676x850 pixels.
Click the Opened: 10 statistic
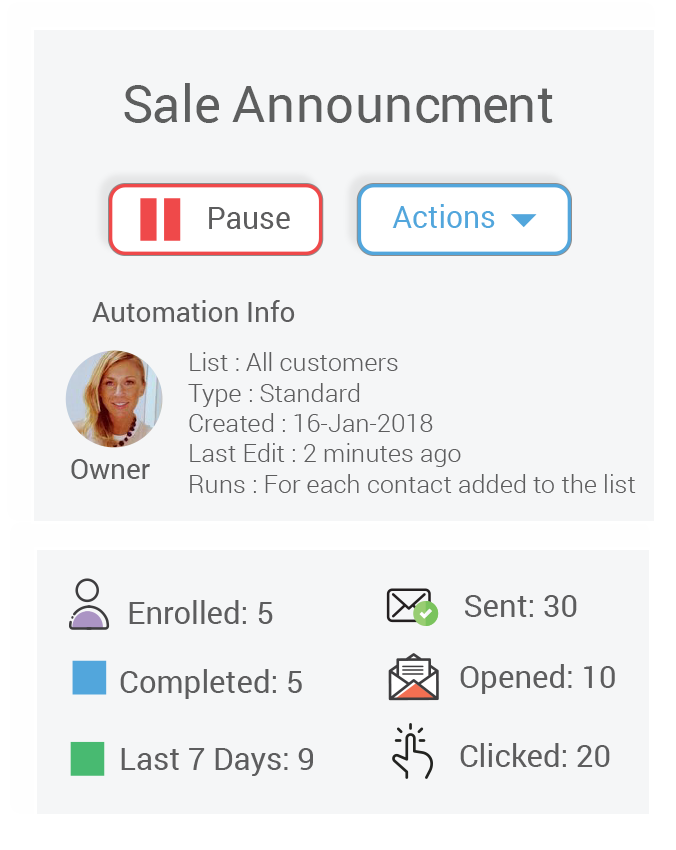[x=538, y=677]
